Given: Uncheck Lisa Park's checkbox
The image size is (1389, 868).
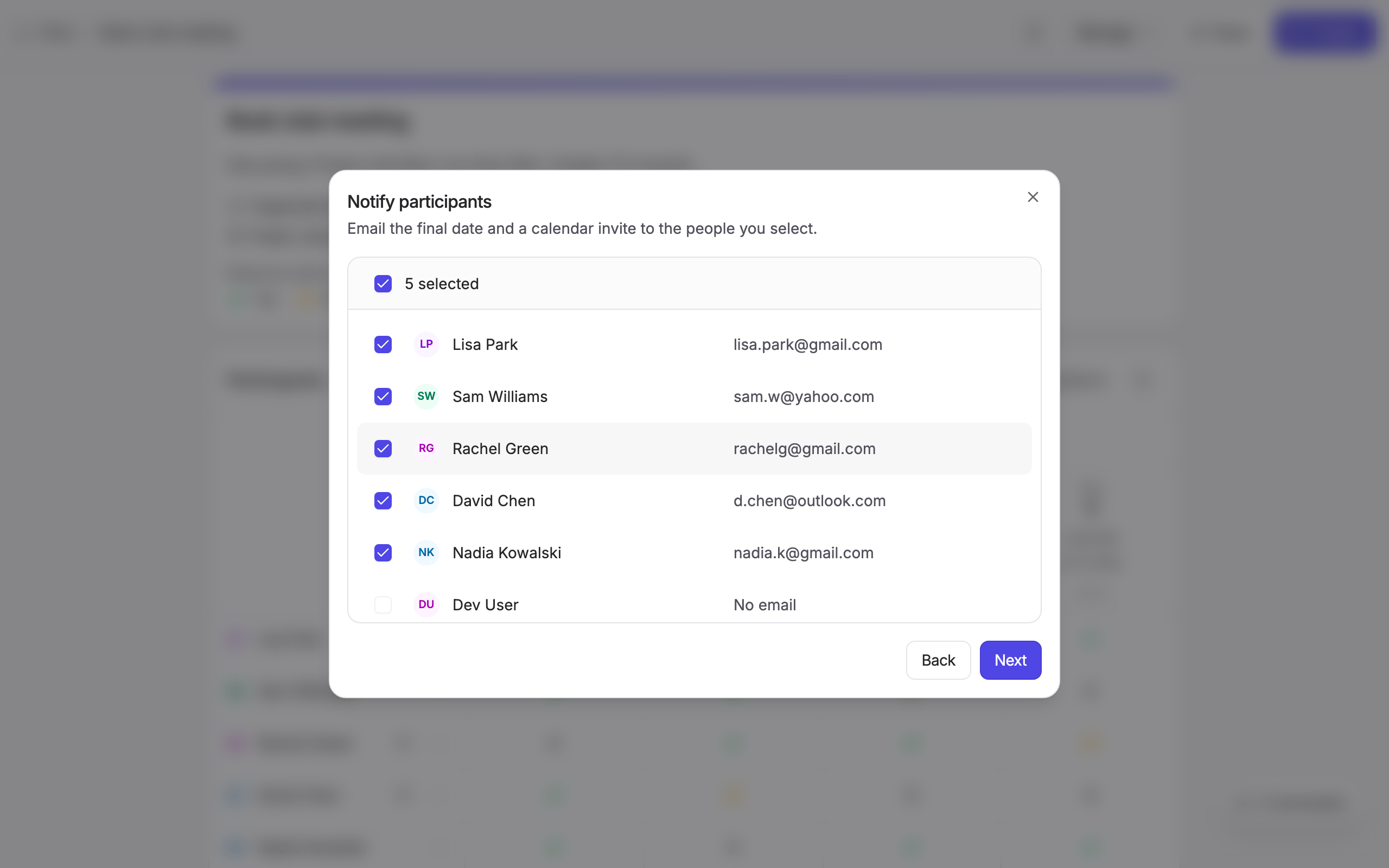Looking at the screenshot, I should [x=383, y=344].
